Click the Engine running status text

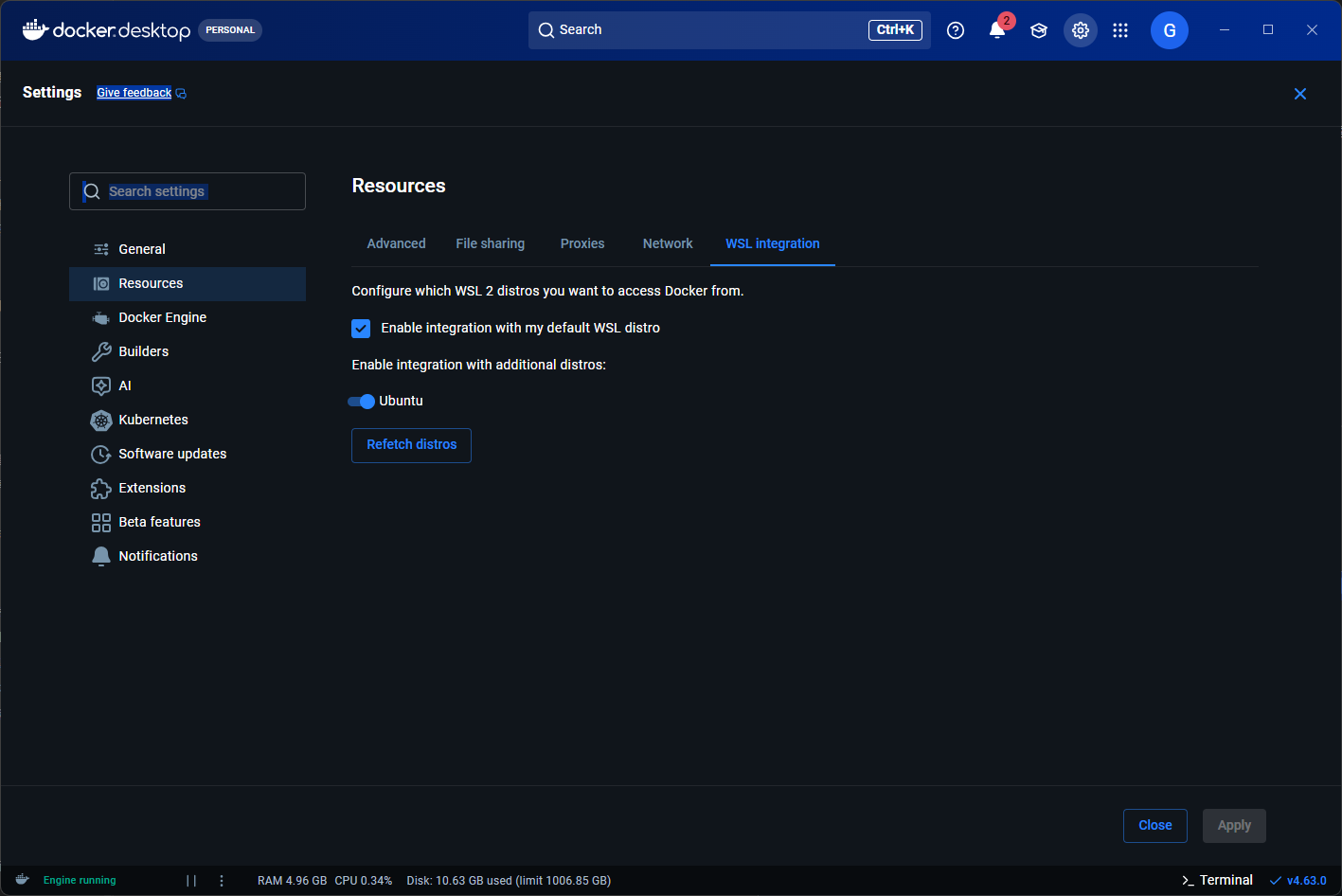pos(80,881)
